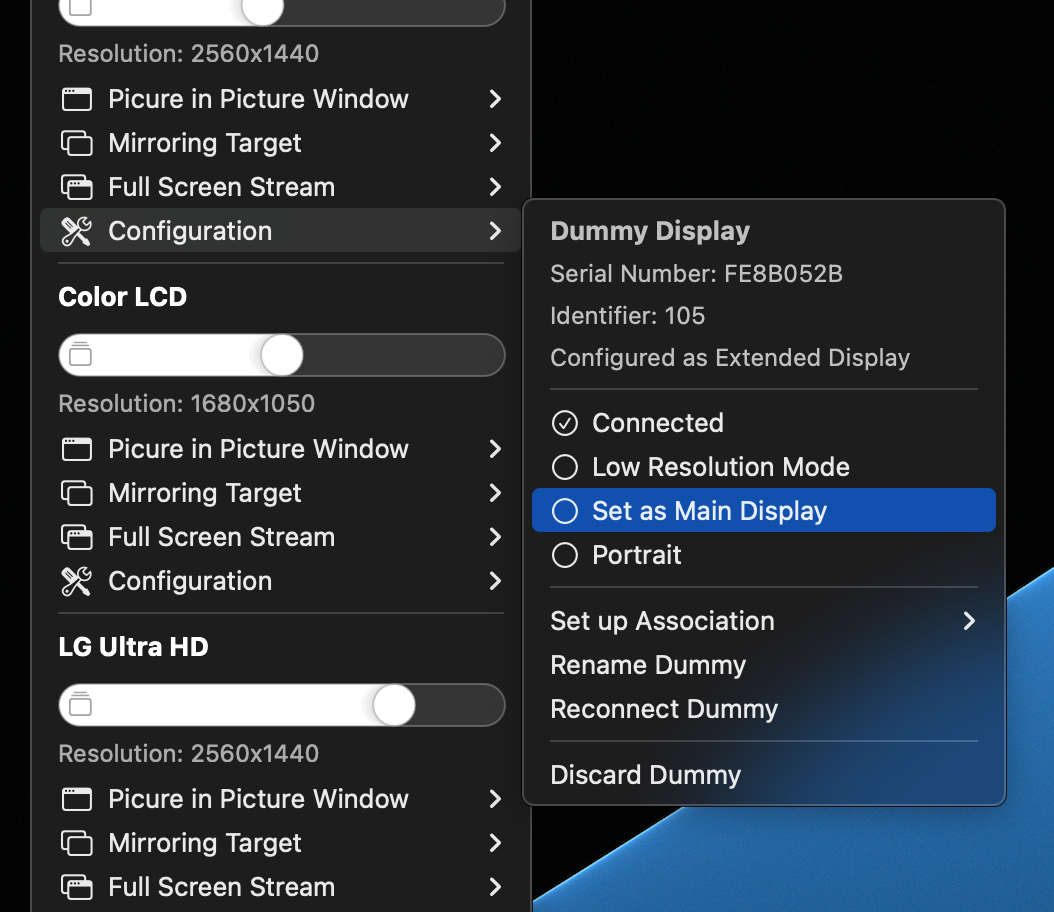The image size is (1054, 912).
Task: Select the Mirroring Target icon for Color LCD
Action: pyautogui.click(x=77, y=493)
